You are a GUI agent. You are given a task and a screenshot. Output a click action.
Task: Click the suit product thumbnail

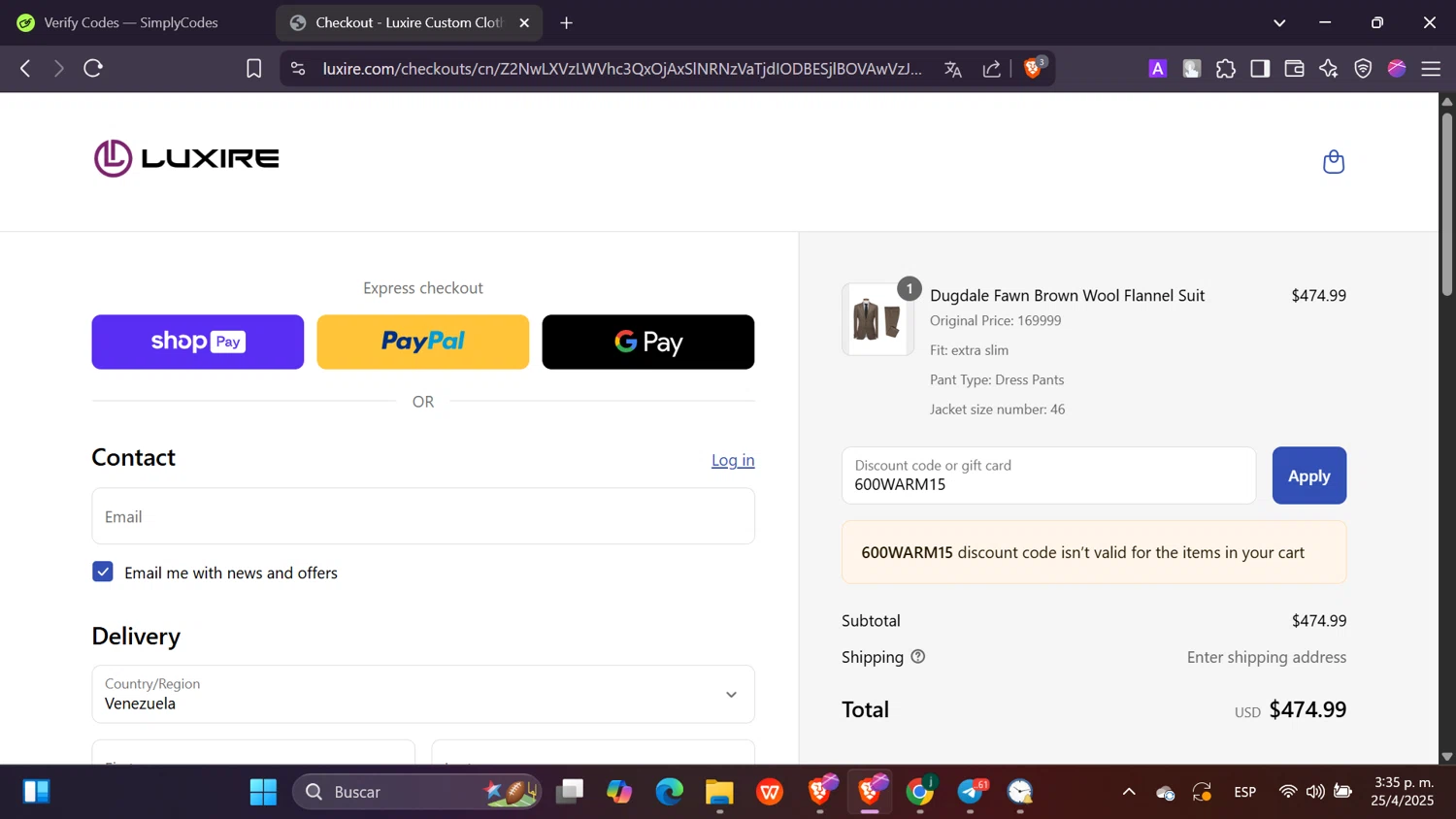pos(877,319)
